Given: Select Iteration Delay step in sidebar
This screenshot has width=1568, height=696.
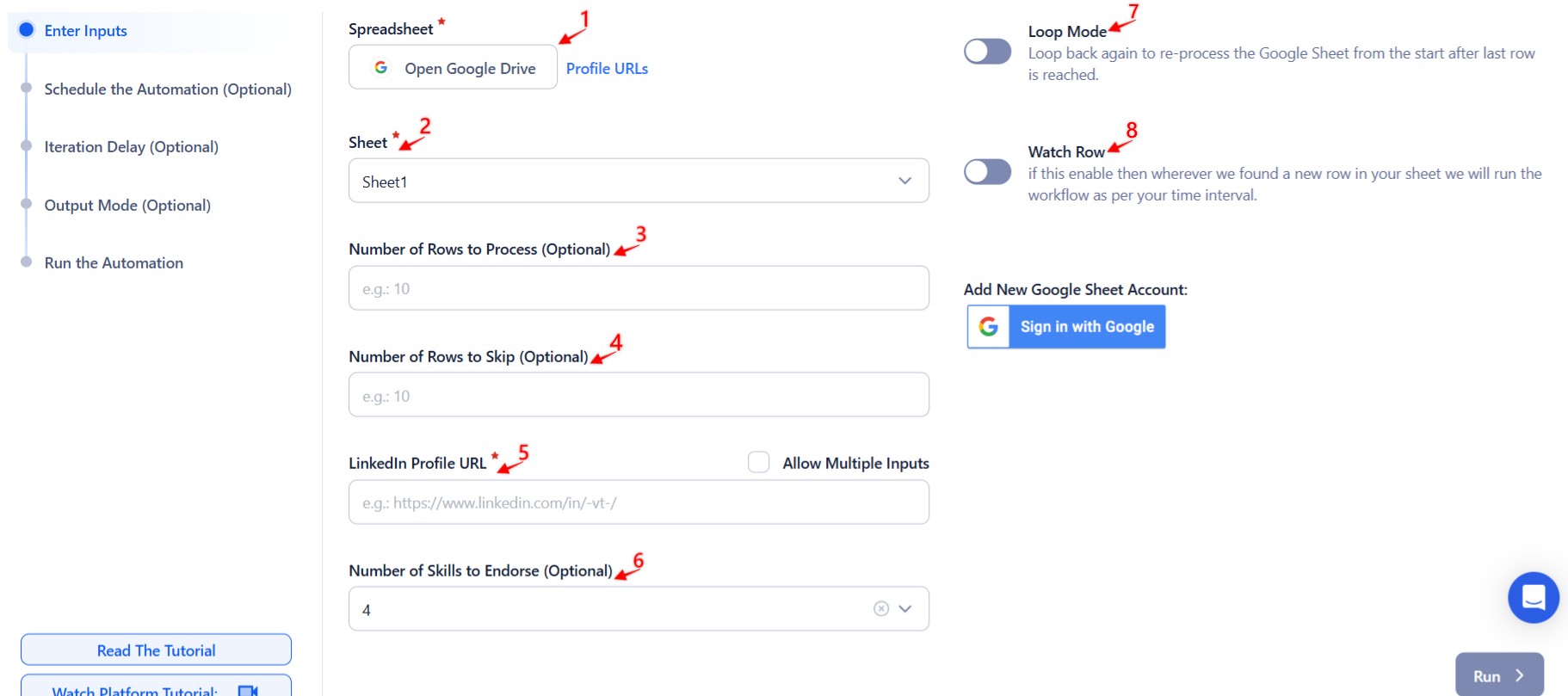Looking at the screenshot, I should tap(131, 146).
